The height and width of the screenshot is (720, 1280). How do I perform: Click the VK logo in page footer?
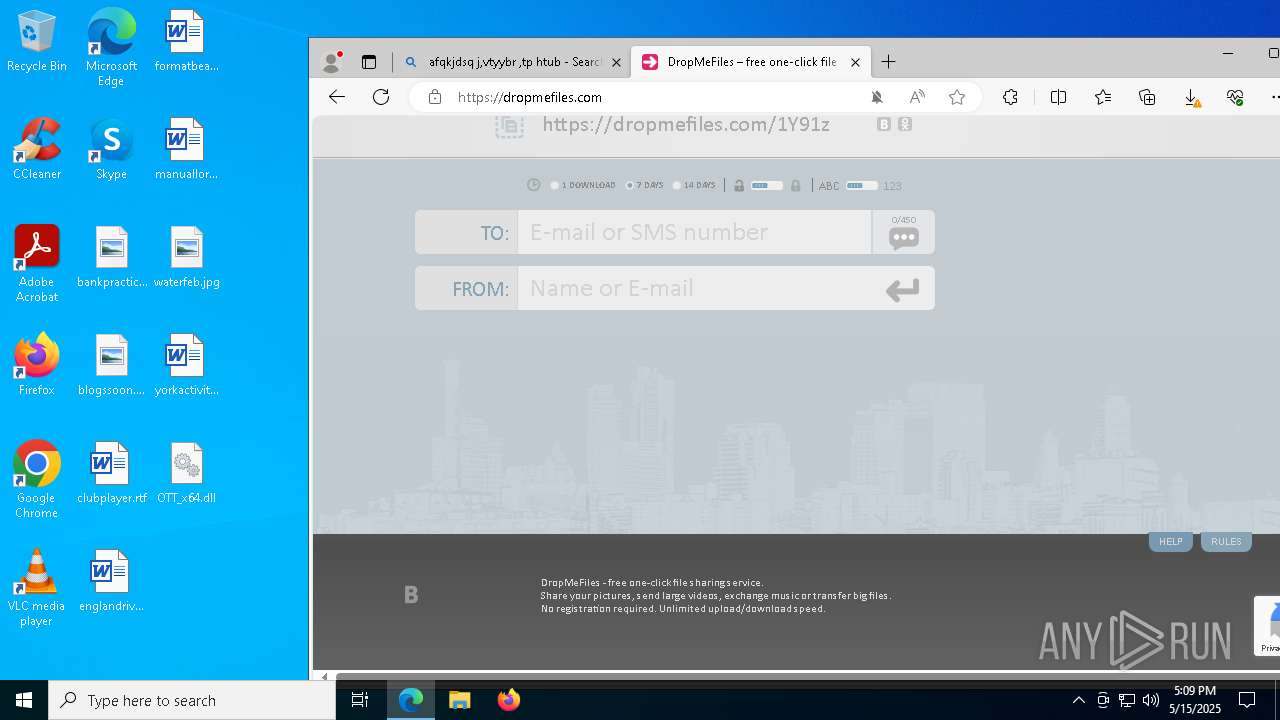(x=411, y=595)
